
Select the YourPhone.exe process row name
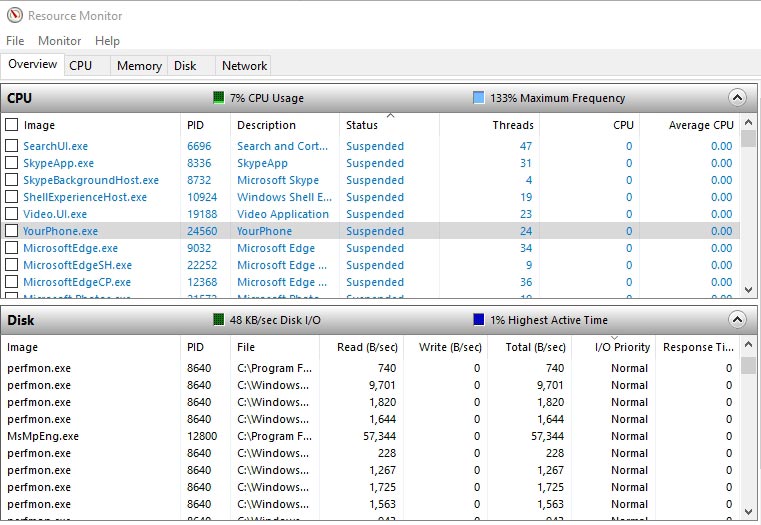click(60, 231)
